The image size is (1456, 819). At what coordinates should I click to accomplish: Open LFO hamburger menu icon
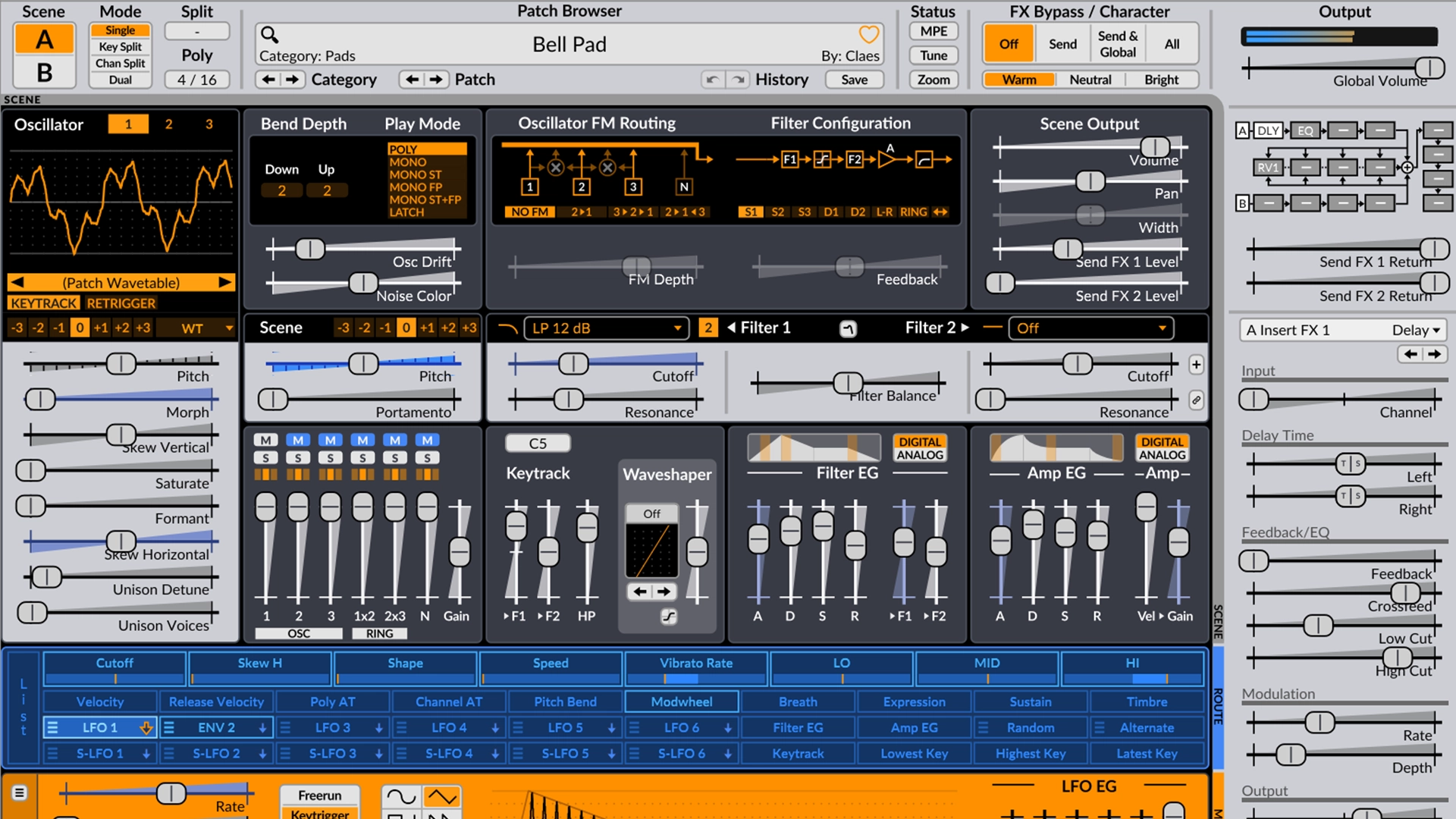pyautogui.click(x=20, y=792)
